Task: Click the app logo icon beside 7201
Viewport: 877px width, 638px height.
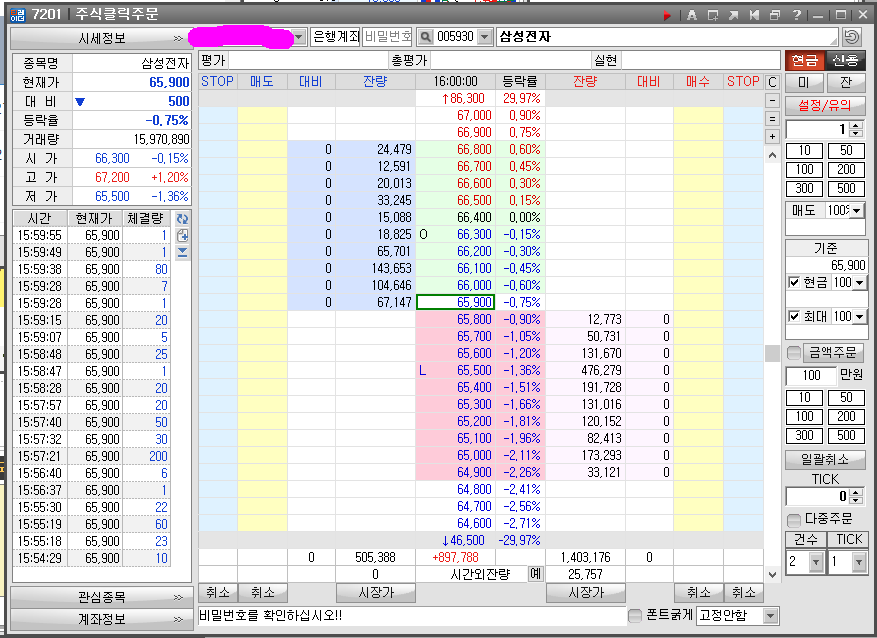Action: point(18,15)
